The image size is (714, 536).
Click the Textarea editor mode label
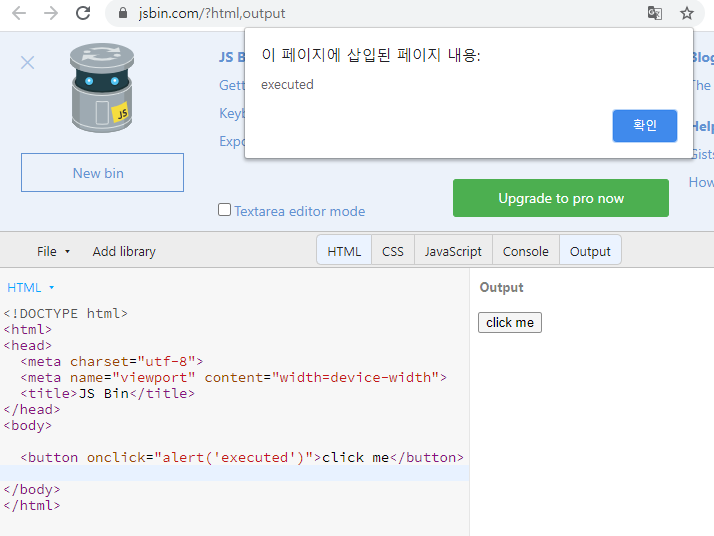300,211
